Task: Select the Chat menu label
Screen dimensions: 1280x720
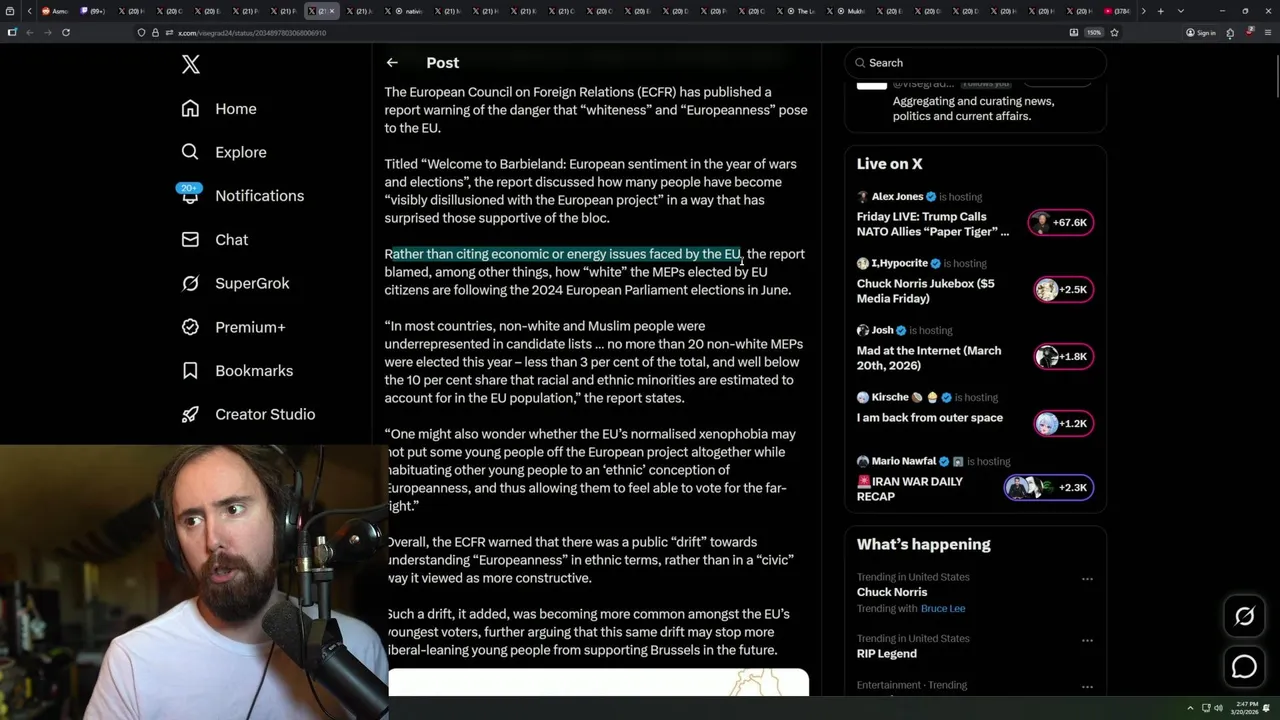Action: click(231, 240)
